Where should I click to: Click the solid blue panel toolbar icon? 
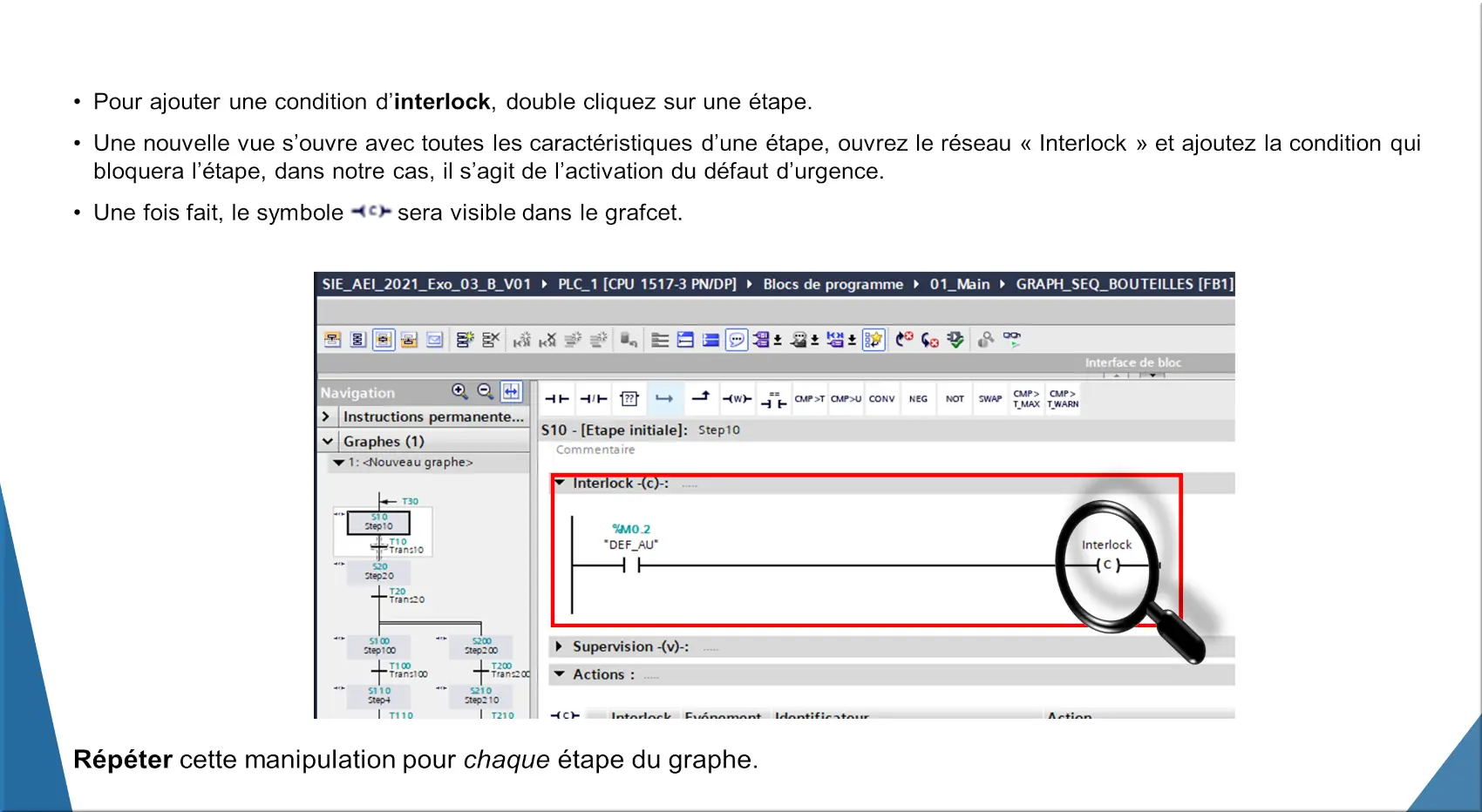[711, 340]
